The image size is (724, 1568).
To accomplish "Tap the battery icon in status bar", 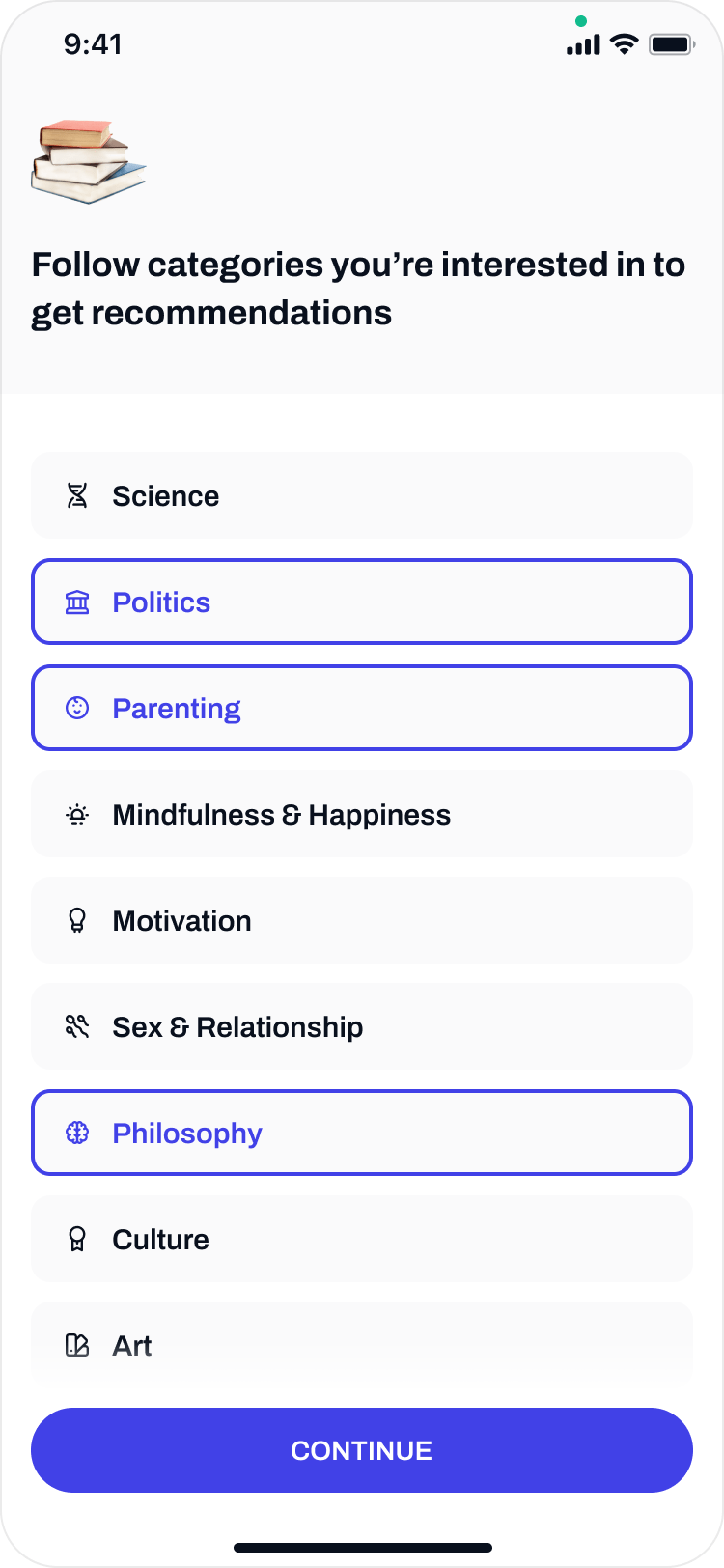I will pos(671,44).
